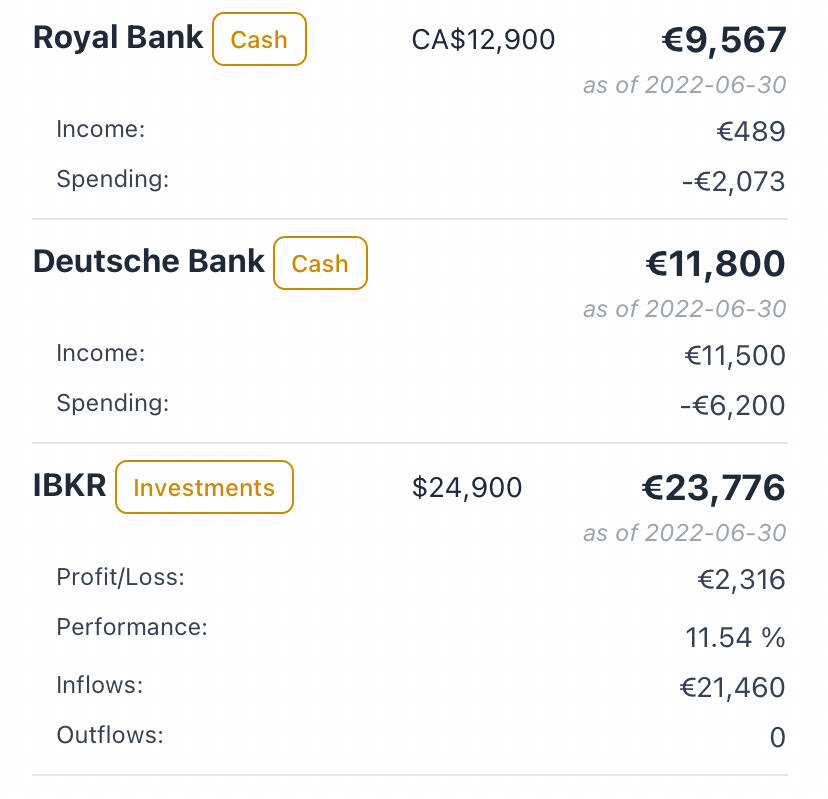Click the Investments tag beside IBKR

(204, 488)
